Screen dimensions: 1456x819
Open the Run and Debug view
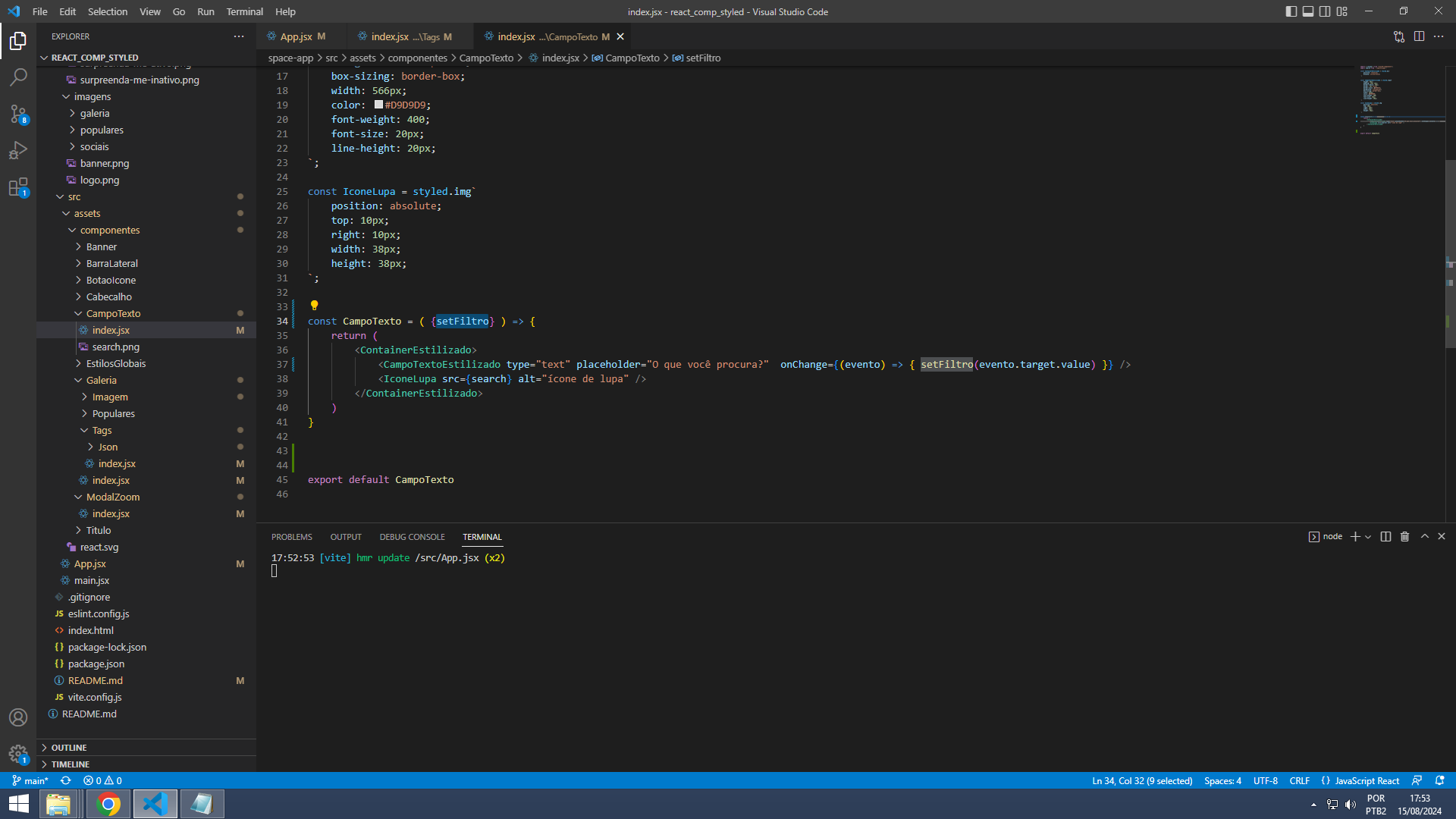18,150
